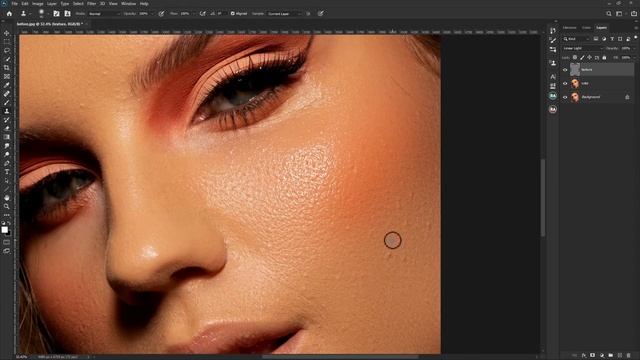Select the Move tool

7,33
